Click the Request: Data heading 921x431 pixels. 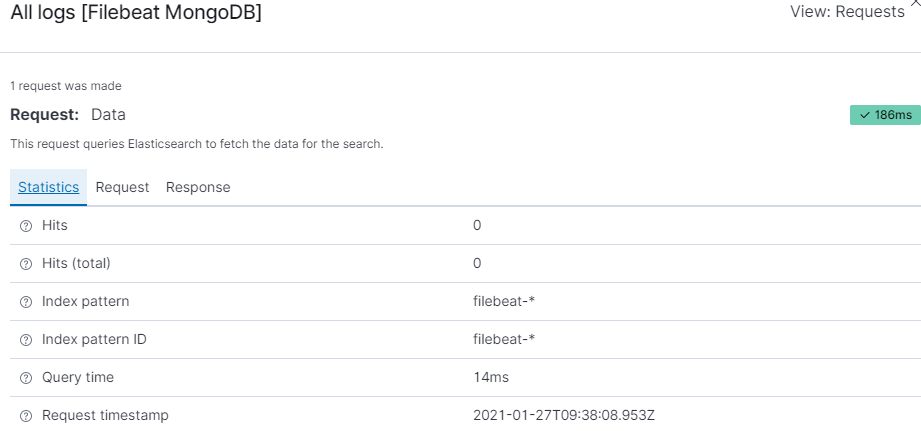(x=68, y=115)
